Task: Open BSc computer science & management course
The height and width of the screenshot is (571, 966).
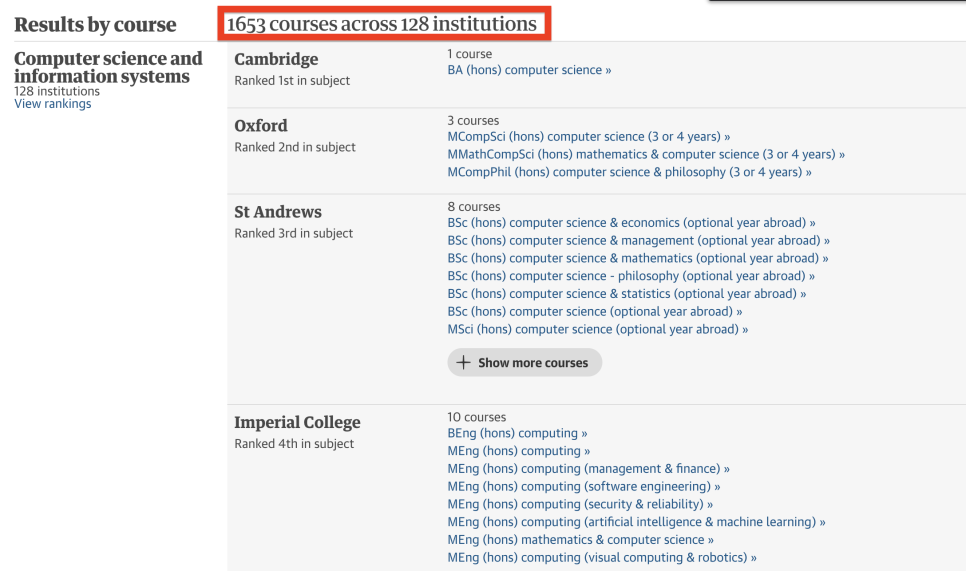Action: coord(638,241)
